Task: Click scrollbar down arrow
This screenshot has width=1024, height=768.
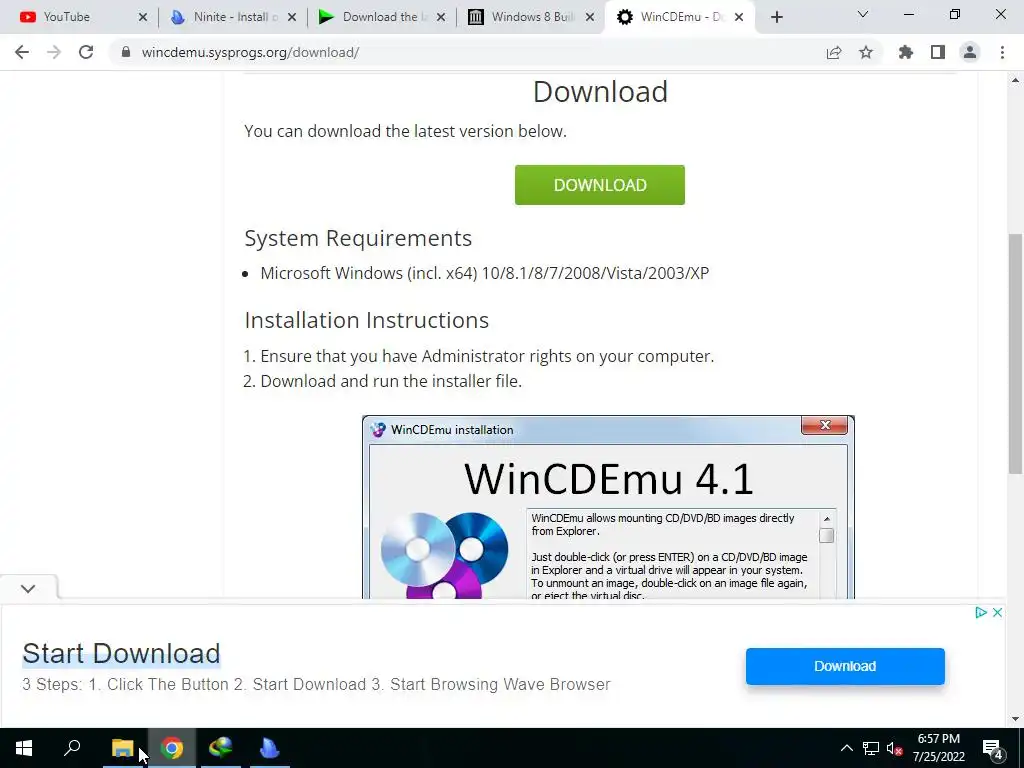Action: coord(1015,720)
